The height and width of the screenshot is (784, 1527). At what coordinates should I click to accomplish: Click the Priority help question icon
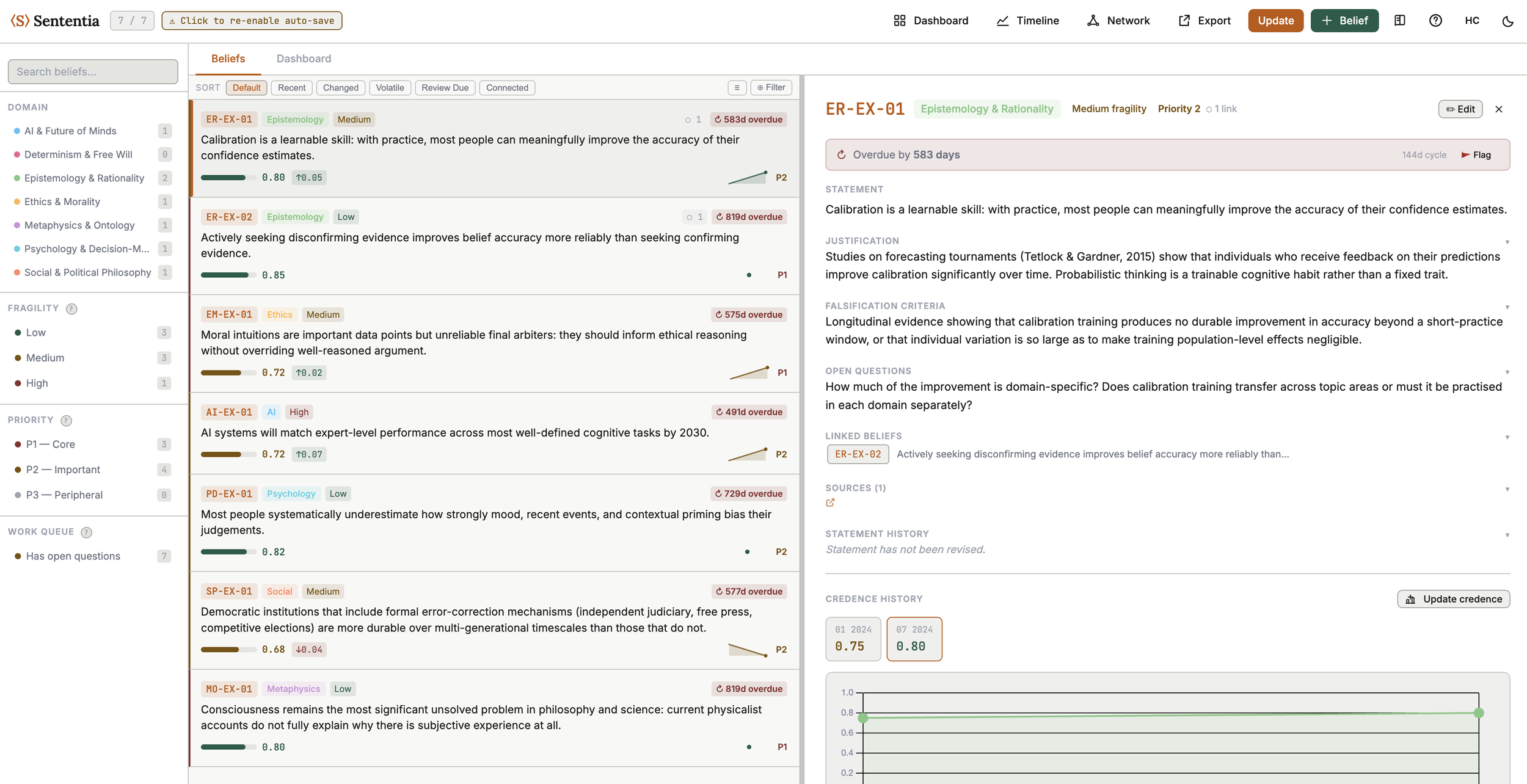tap(67, 420)
